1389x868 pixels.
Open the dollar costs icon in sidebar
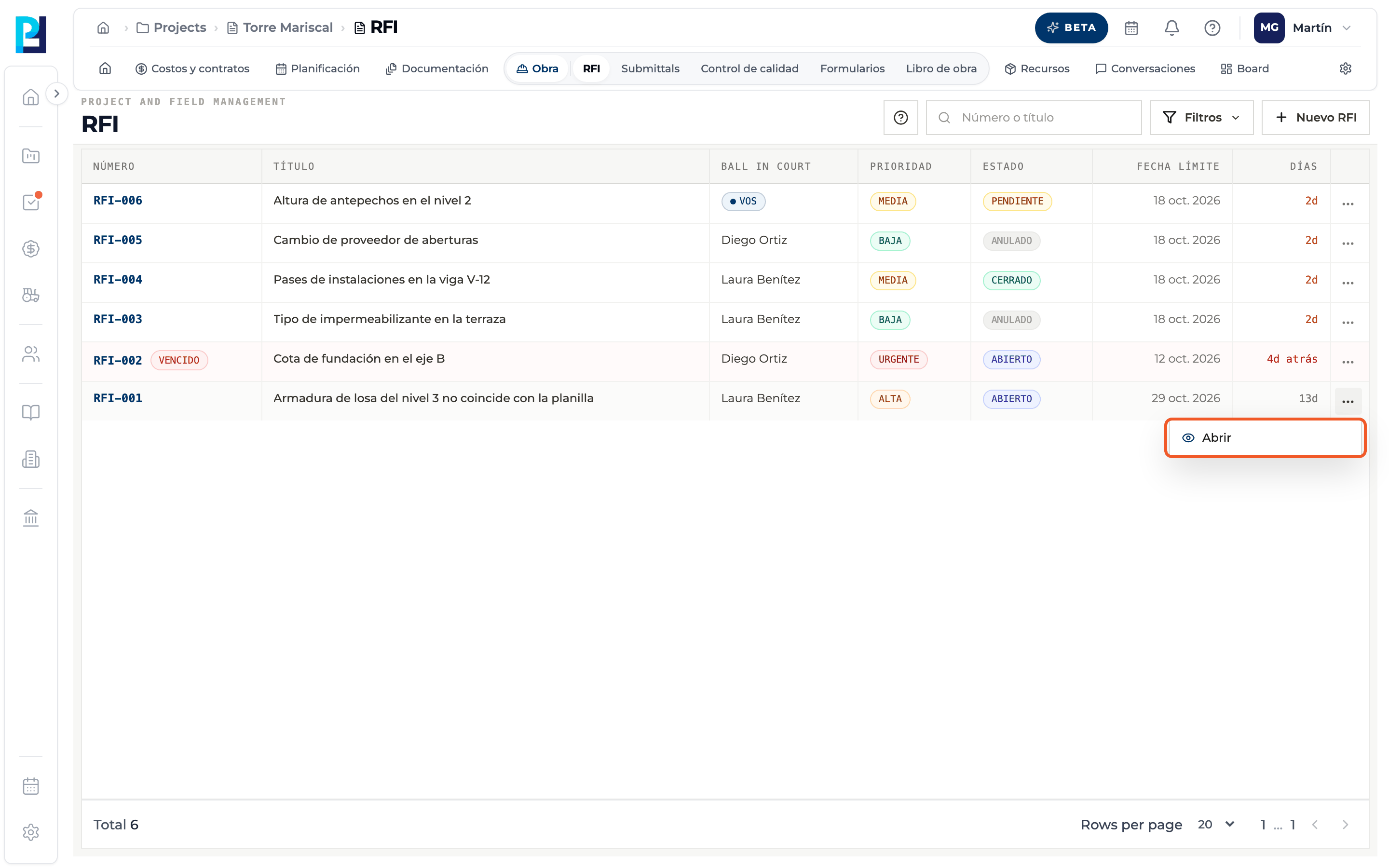[30, 248]
